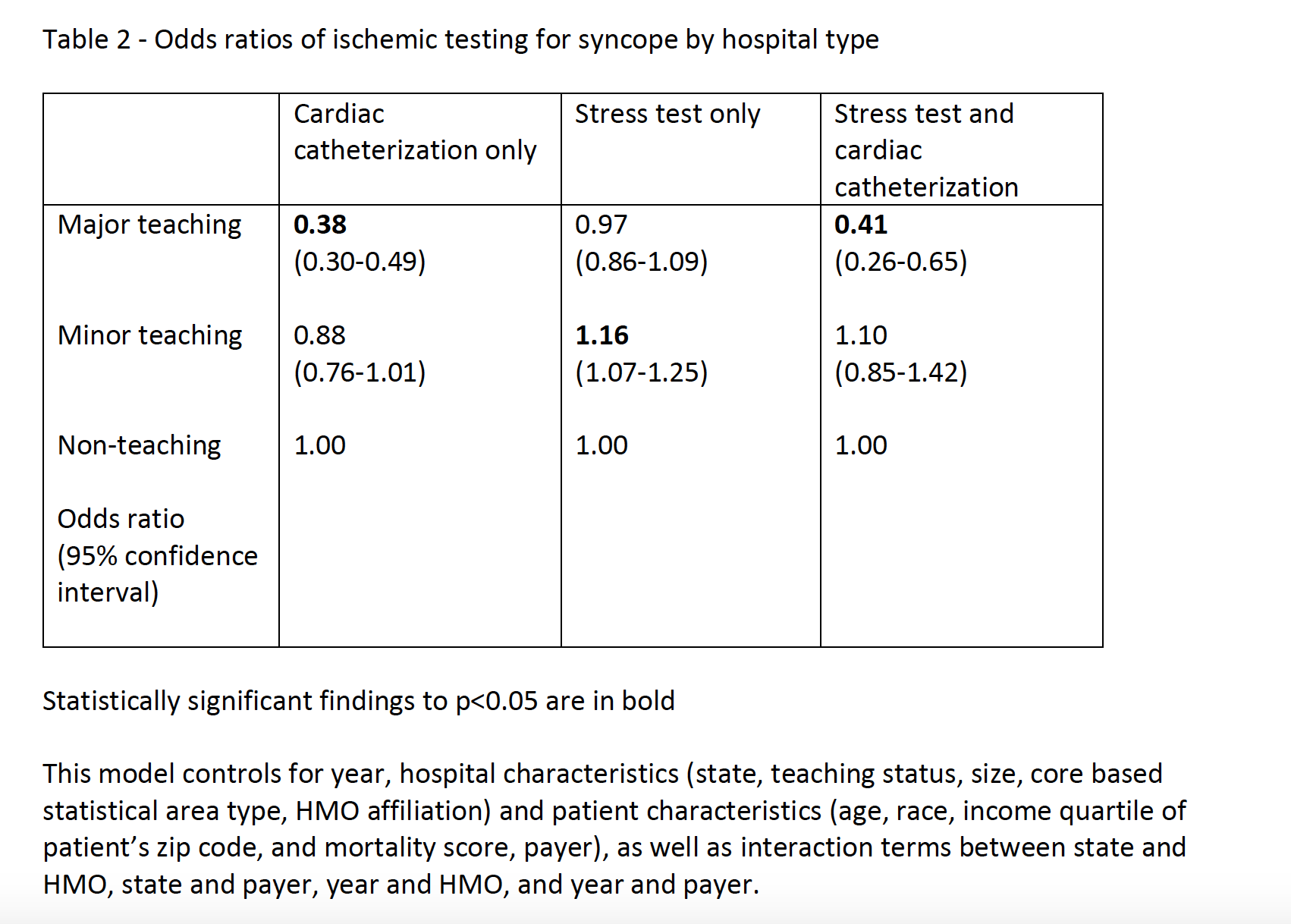Select the bold 0.38 odds ratio value
Screen dimensions: 1291x924
click(320, 225)
